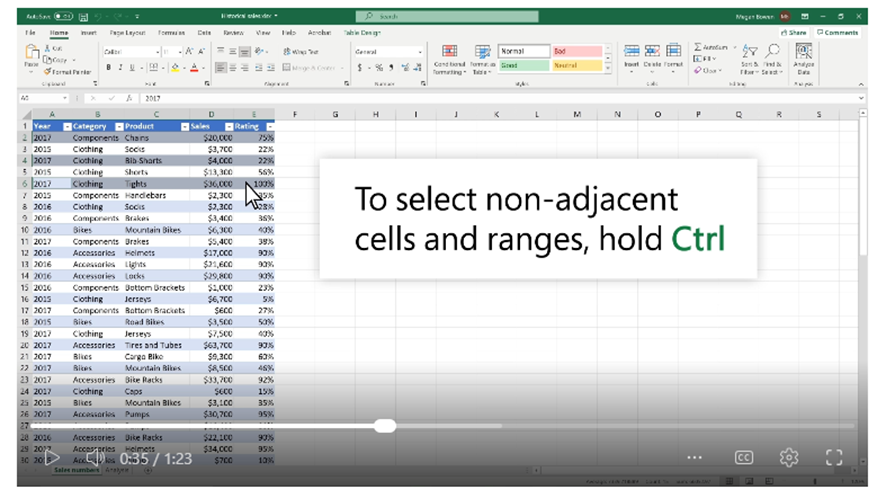886x498 pixels.
Task: Click the video progress slider handle
Action: [385, 426]
